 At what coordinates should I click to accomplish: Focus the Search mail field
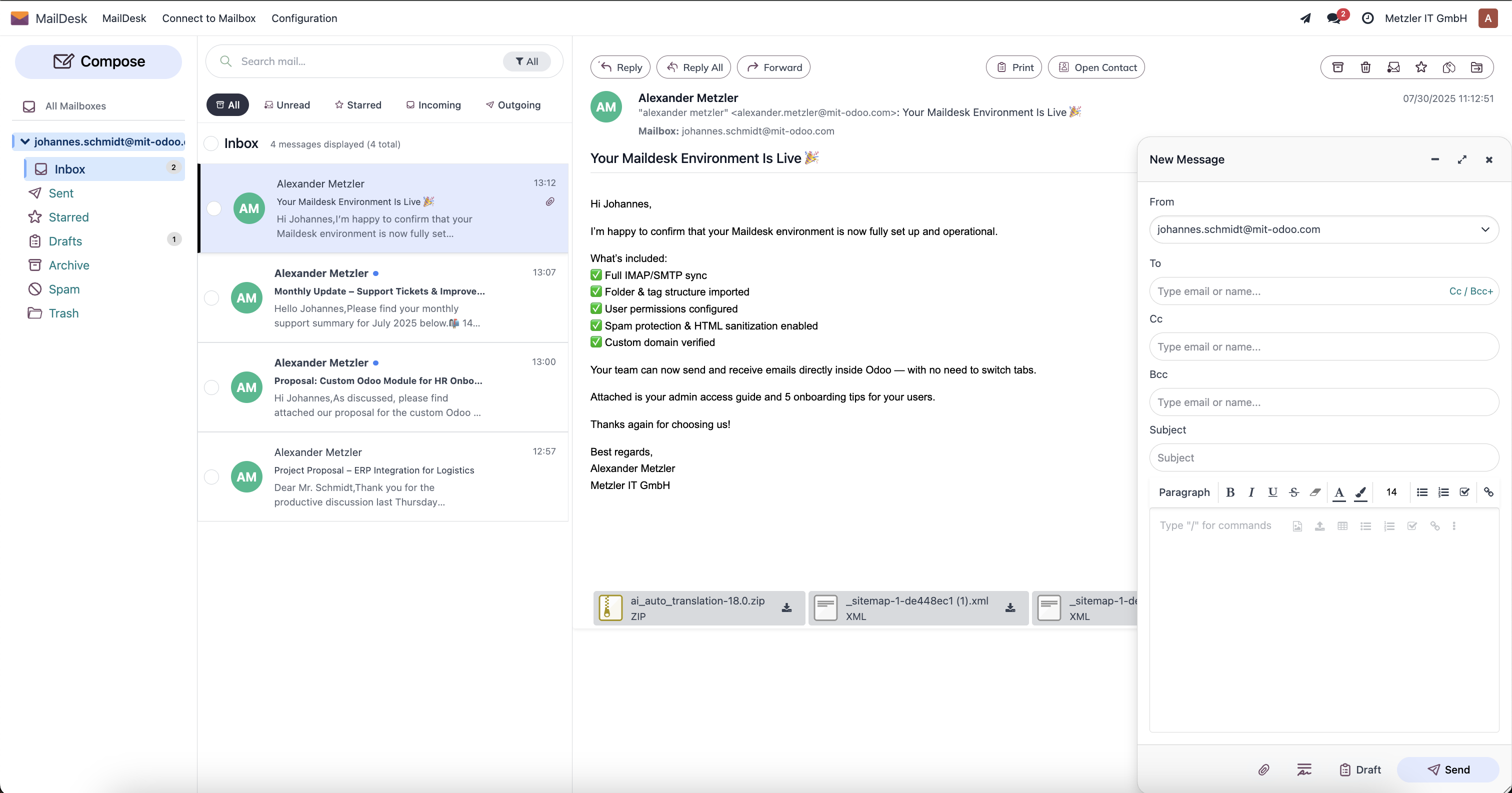point(367,61)
